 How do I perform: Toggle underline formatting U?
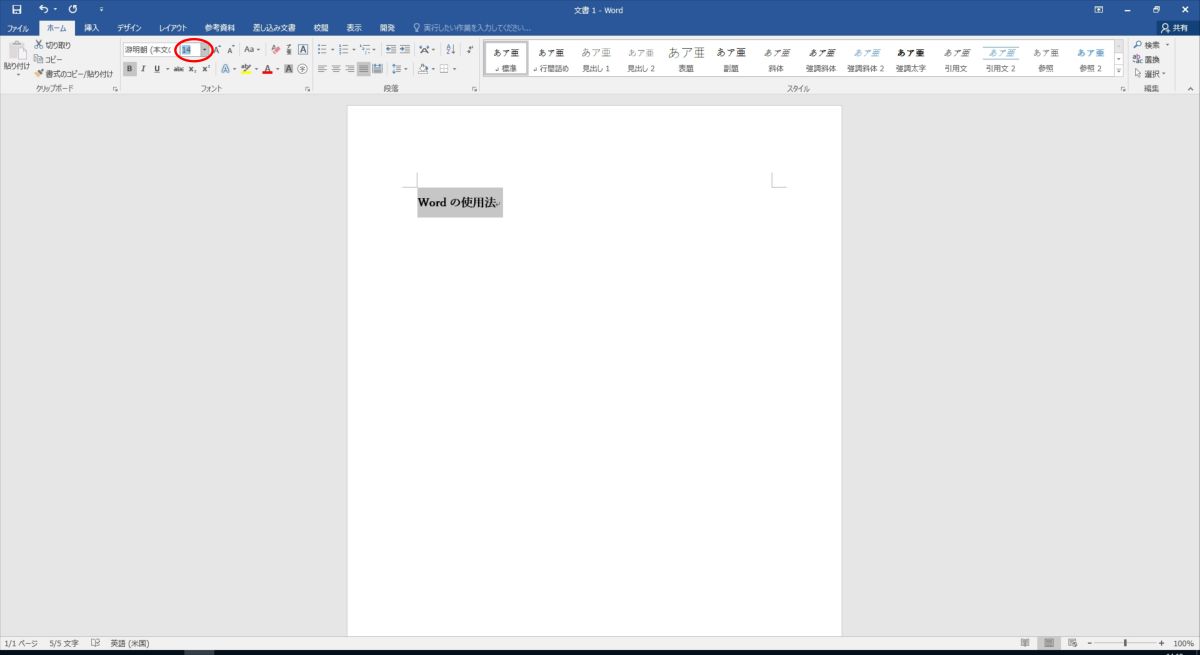point(156,69)
